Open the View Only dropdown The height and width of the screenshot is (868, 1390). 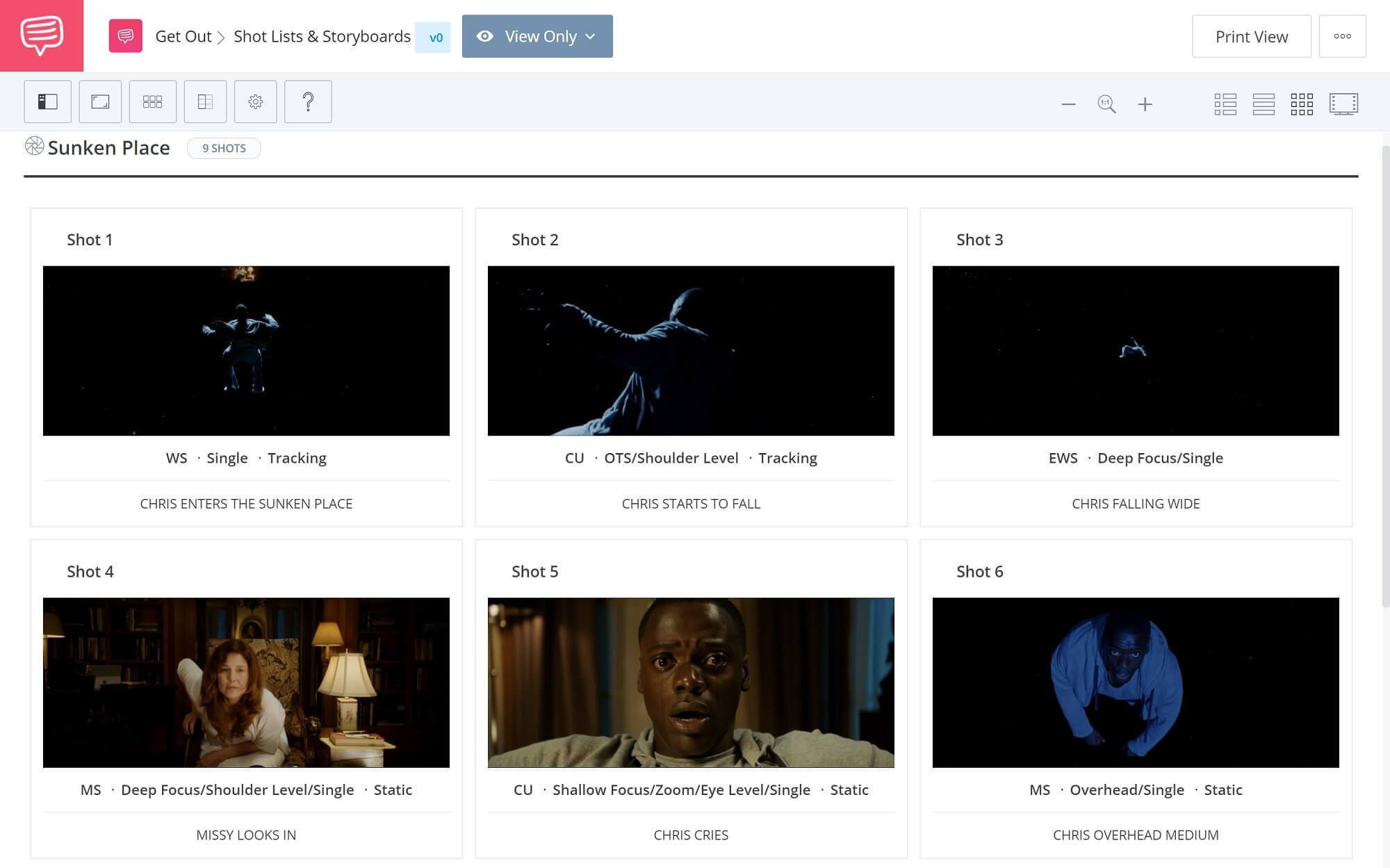(537, 36)
